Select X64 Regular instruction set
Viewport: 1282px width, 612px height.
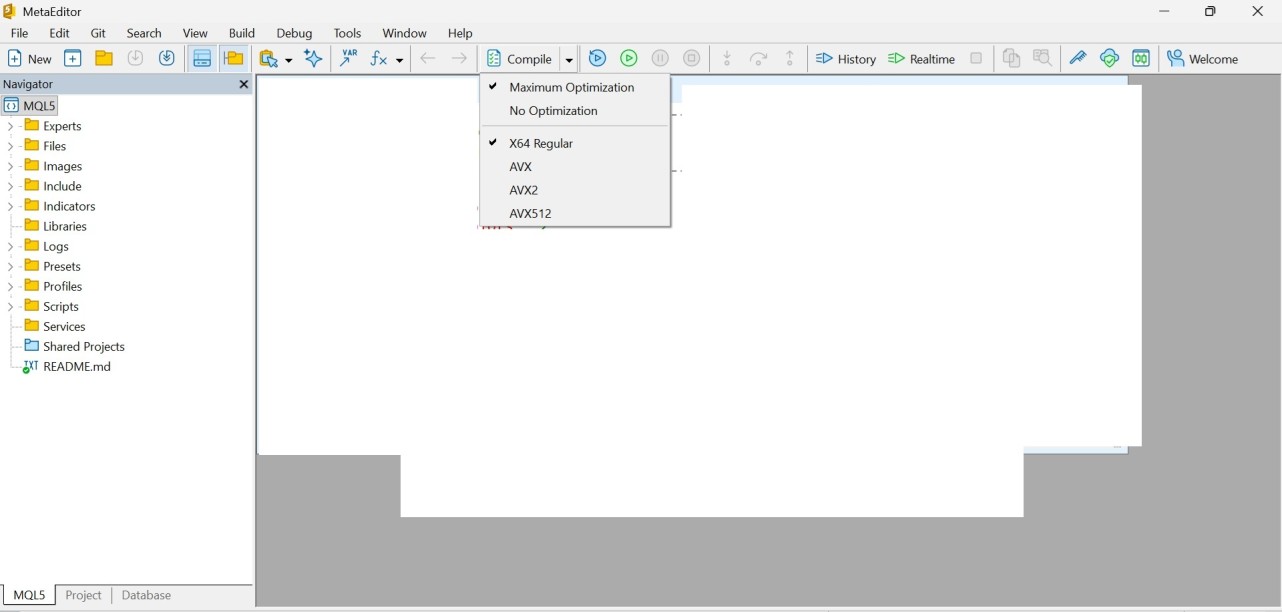point(575,144)
